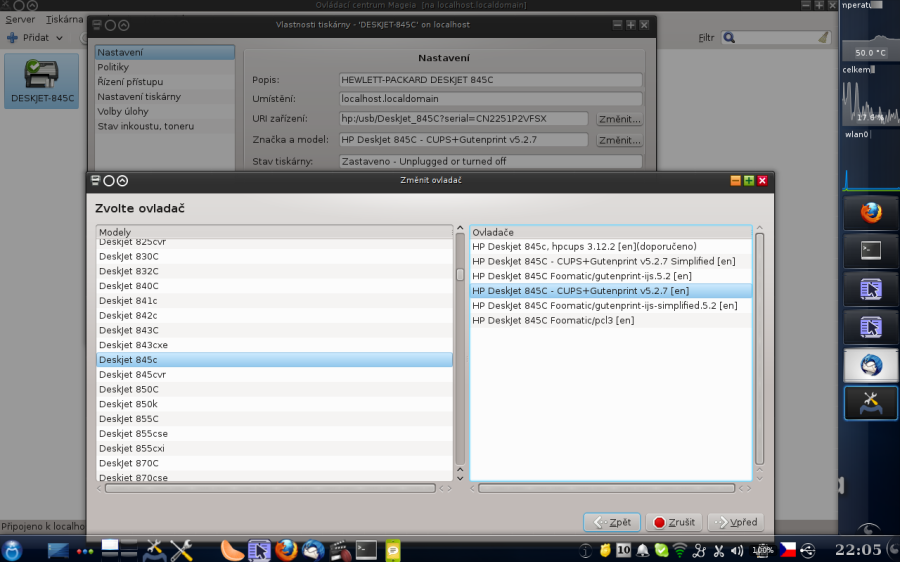Viewport: 900px width, 562px height.
Task: Click the green chat phone icon in taskbar
Action: (393, 550)
